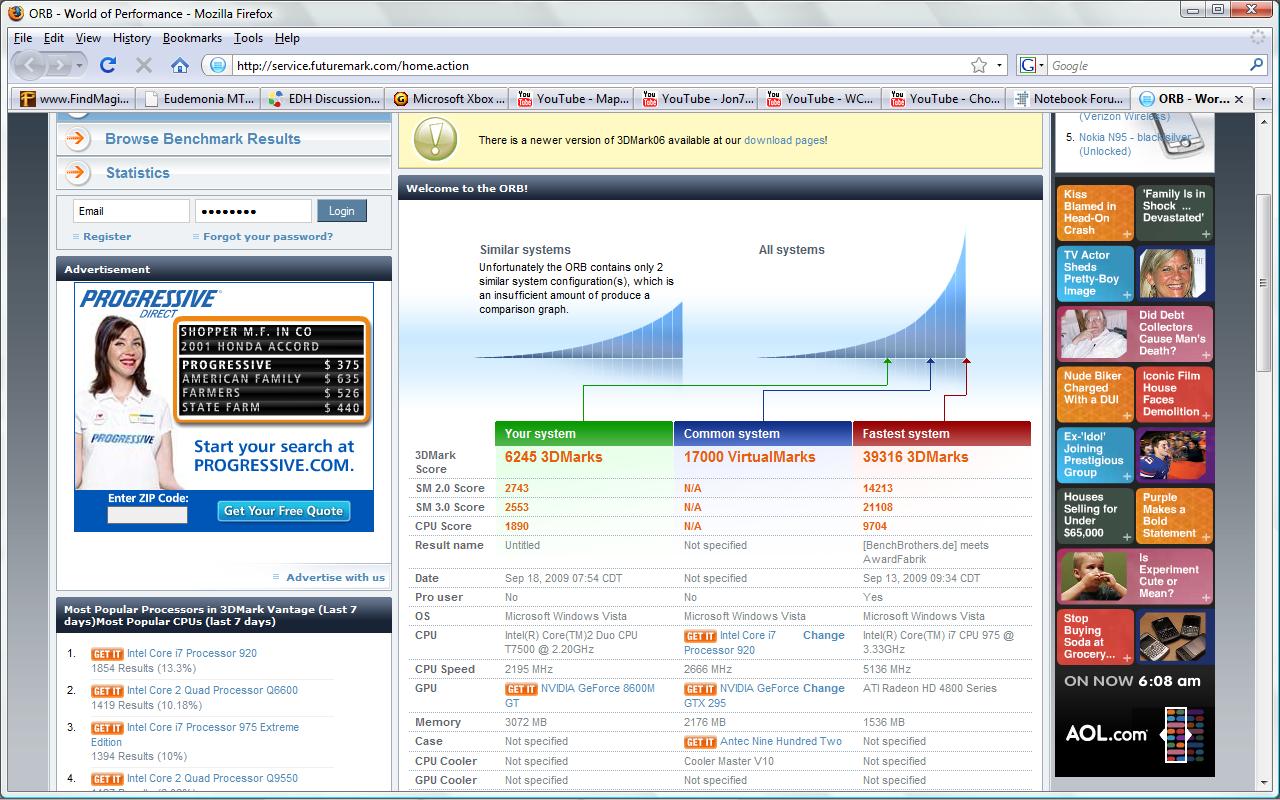Screen dimensions: 1280x800
Task: Click the Firefox activity throbber icon
Action: (1257, 38)
